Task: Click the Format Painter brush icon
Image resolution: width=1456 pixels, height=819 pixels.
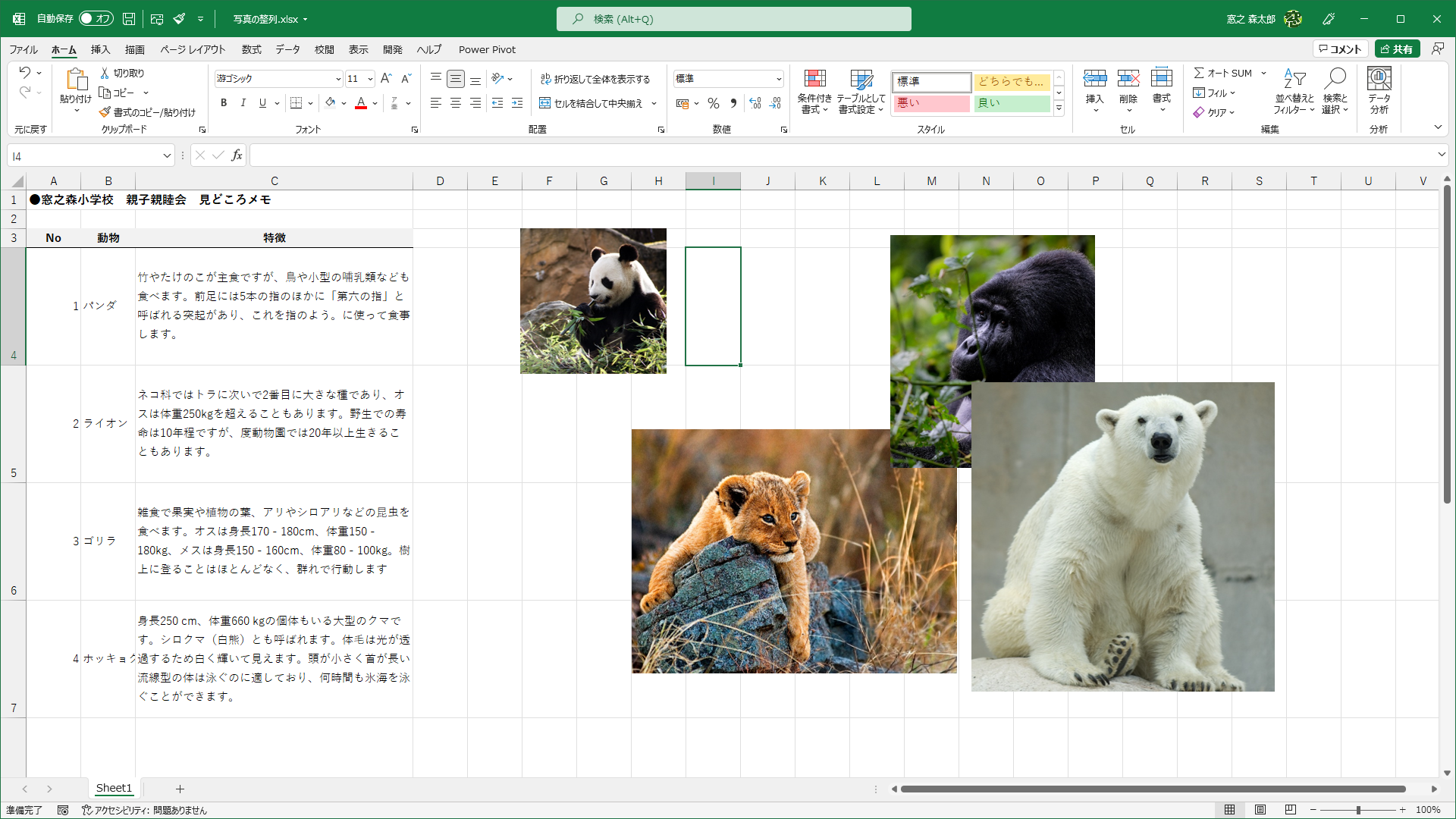Action: click(105, 112)
